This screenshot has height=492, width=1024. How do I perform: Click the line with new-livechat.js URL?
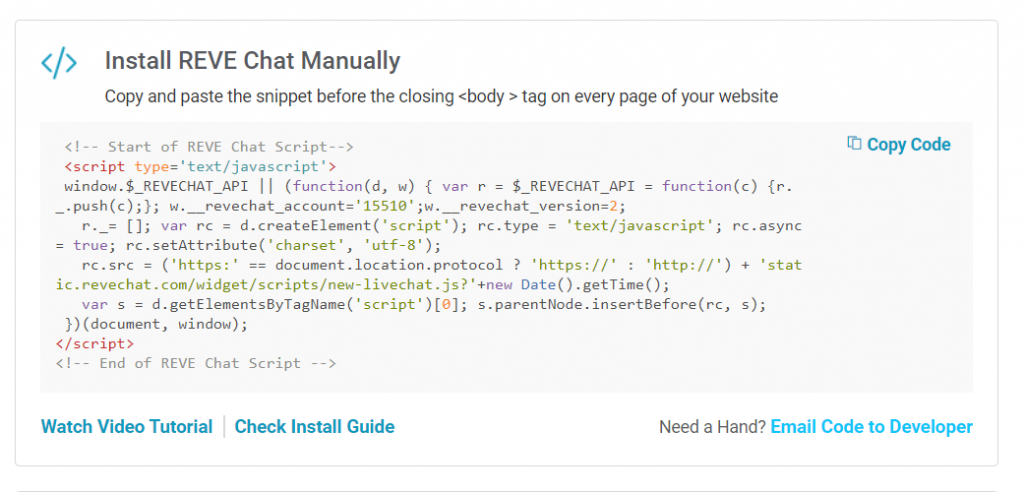362,285
